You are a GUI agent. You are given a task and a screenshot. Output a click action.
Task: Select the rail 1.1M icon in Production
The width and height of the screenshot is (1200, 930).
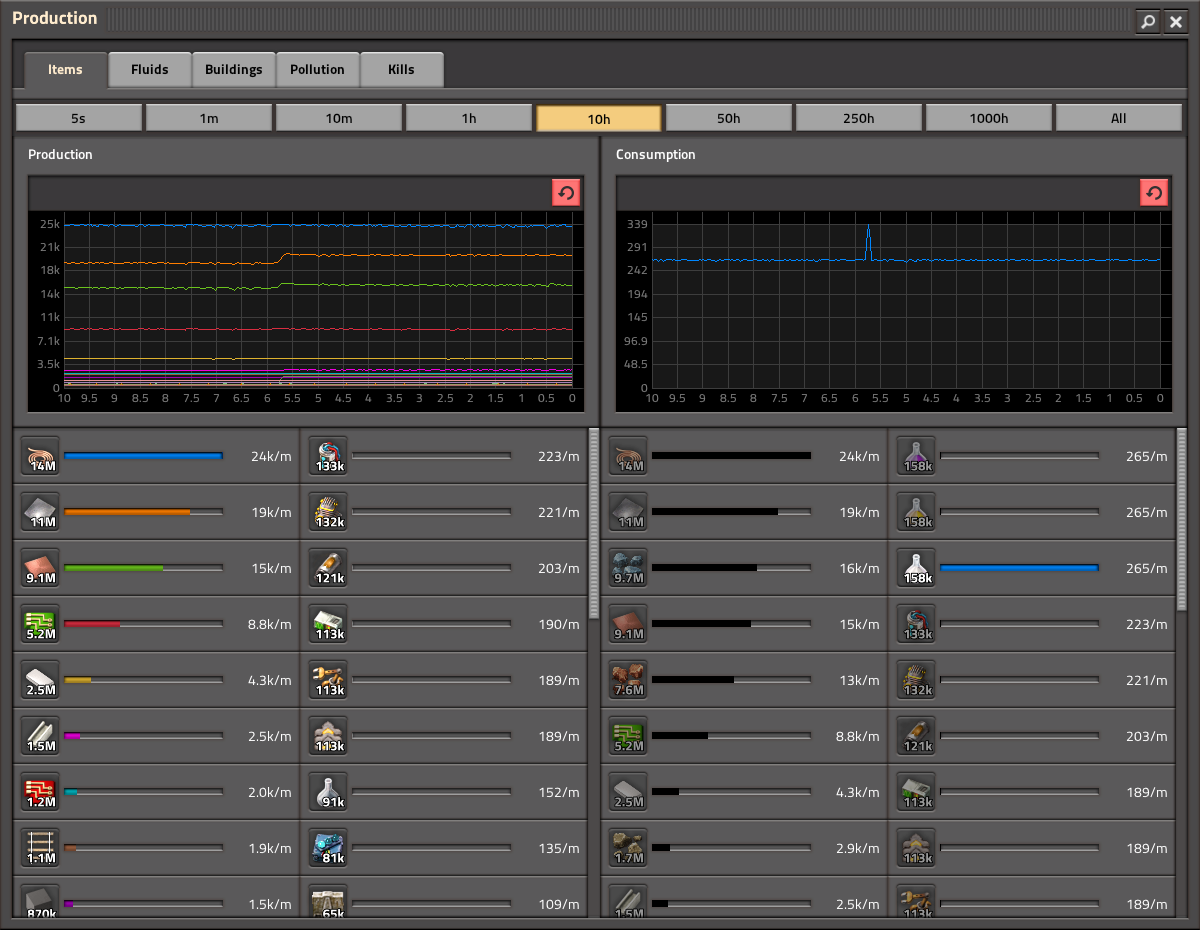point(42,848)
